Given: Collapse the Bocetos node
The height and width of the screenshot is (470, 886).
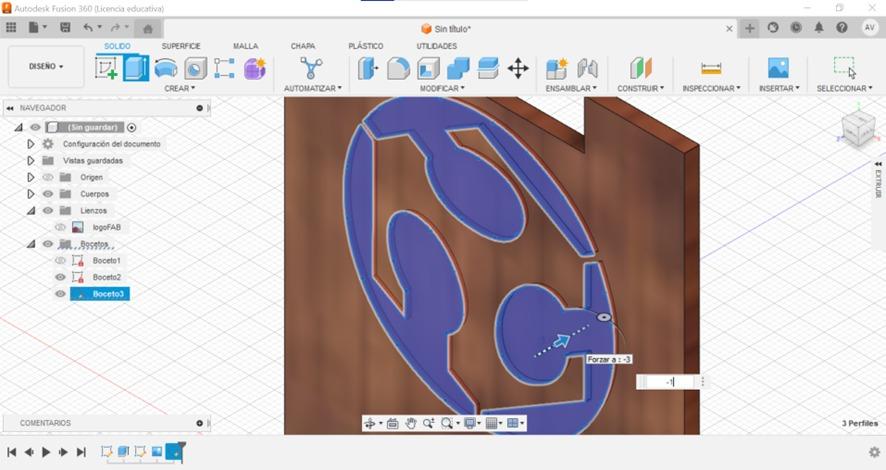Looking at the screenshot, I should [x=31, y=244].
